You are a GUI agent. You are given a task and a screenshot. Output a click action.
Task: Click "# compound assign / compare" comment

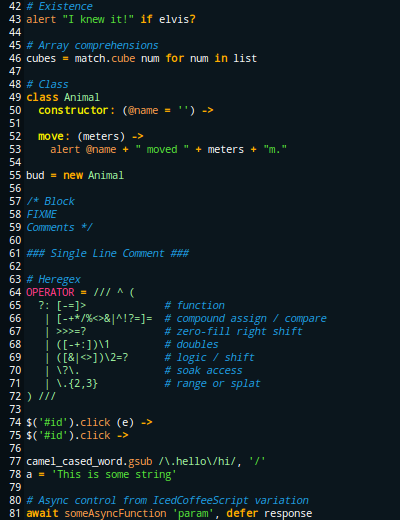click(x=246, y=318)
